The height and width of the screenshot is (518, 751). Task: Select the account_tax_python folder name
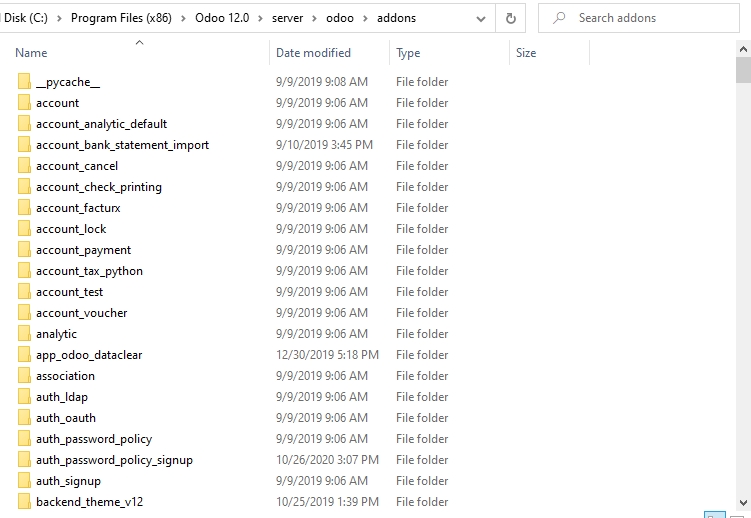click(x=90, y=271)
